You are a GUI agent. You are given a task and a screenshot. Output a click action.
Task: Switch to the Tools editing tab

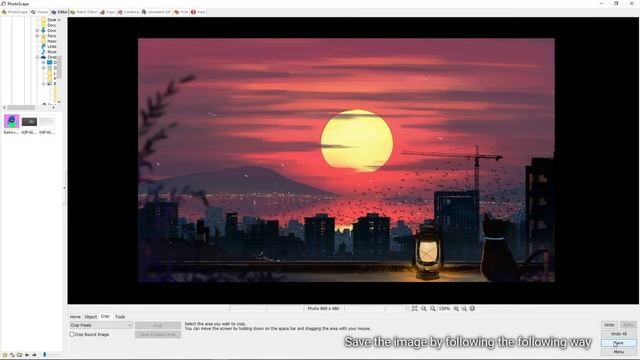(x=120, y=317)
